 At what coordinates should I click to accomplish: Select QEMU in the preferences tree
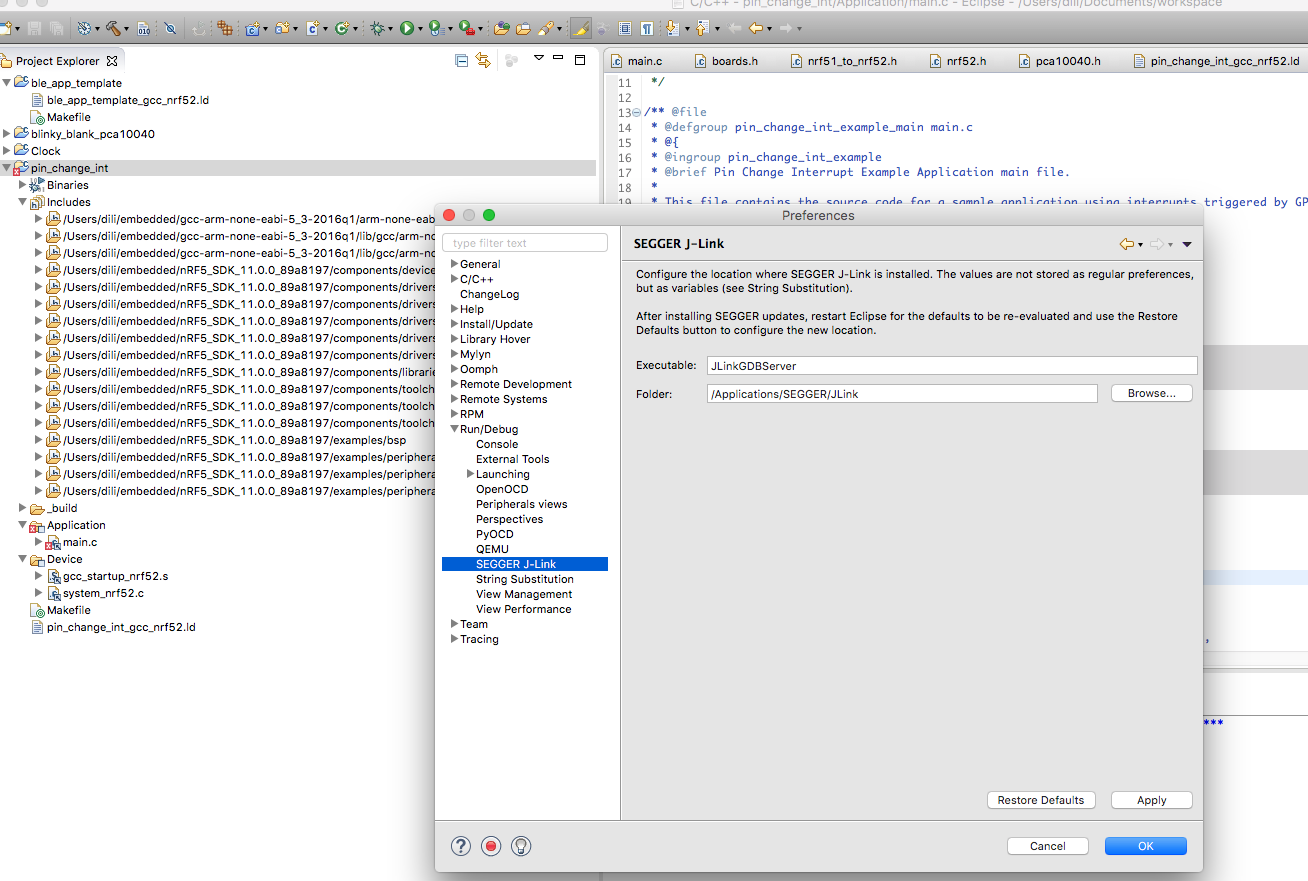click(x=492, y=549)
